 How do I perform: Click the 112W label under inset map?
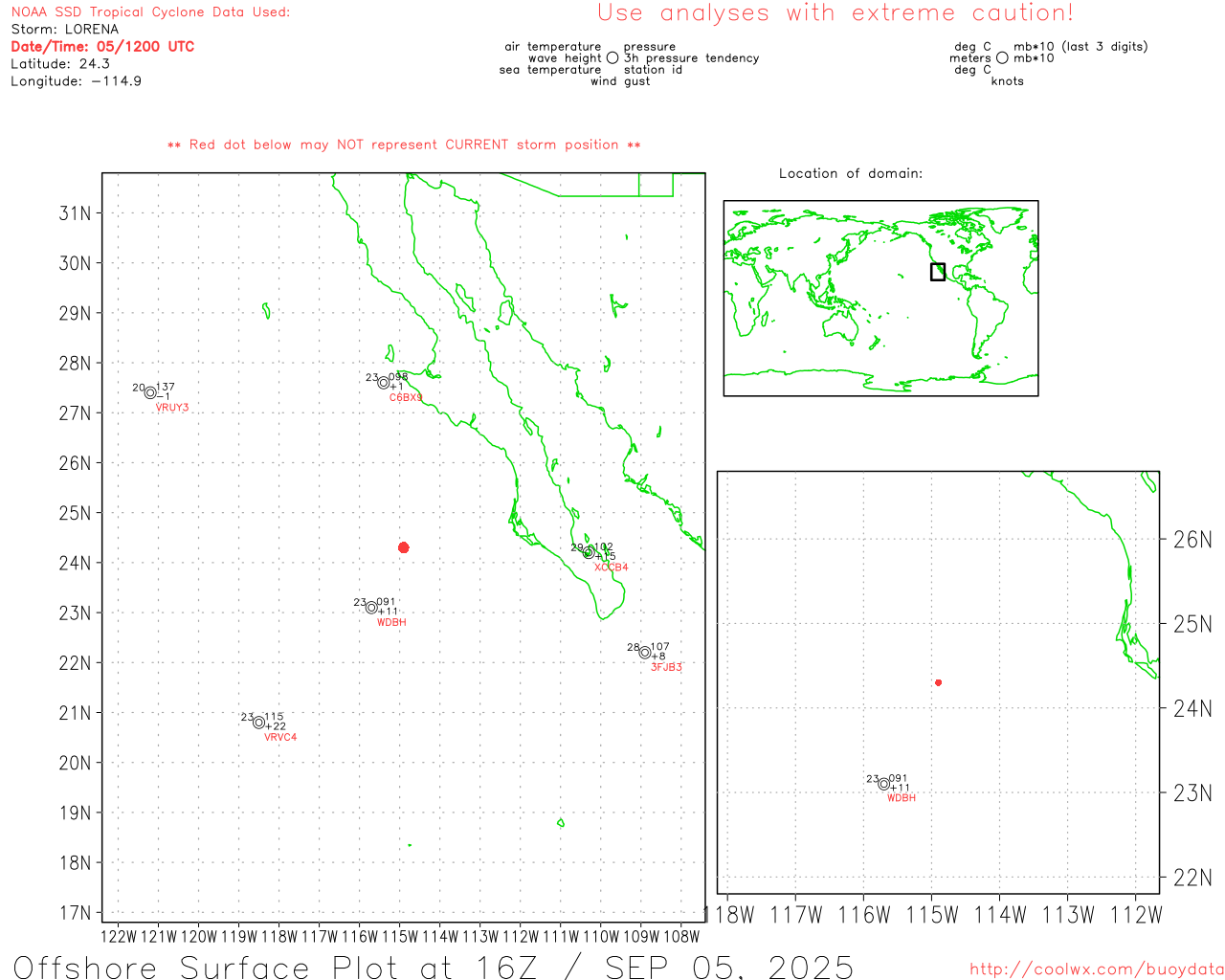(1136, 915)
